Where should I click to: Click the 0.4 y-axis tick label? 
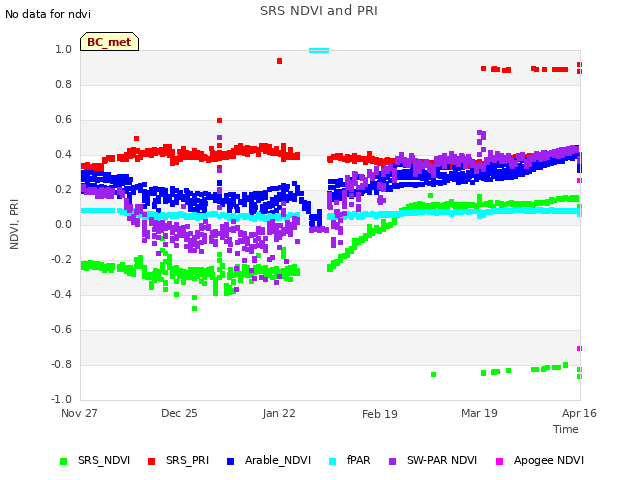pyautogui.click(x=63, y=154)
